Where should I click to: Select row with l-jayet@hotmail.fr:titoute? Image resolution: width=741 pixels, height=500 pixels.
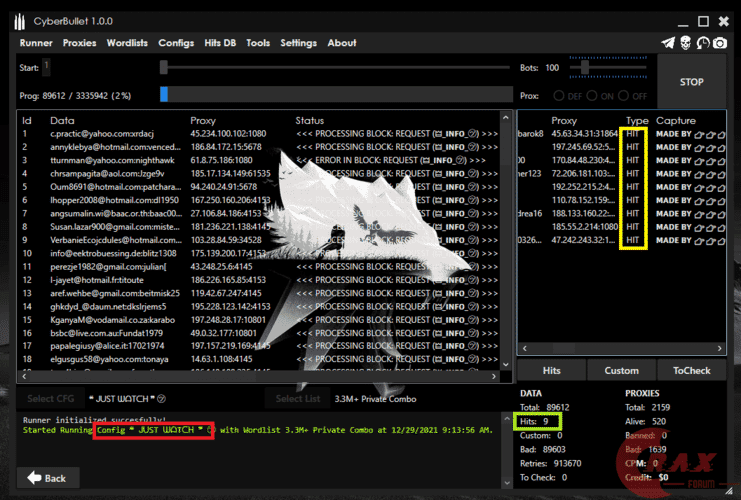point(259,280)
